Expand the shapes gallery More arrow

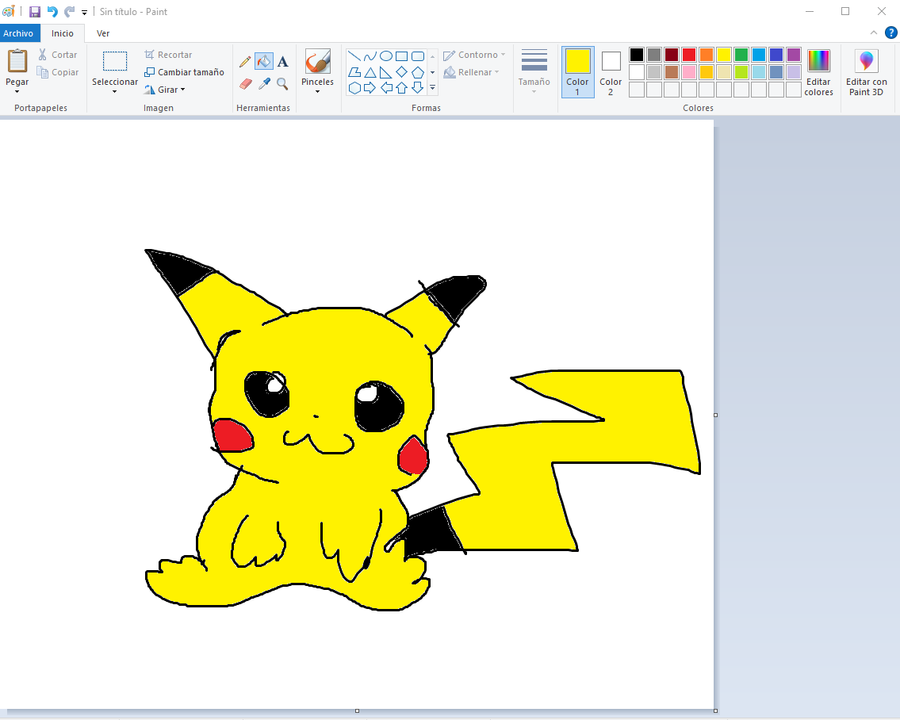(433, 88)
